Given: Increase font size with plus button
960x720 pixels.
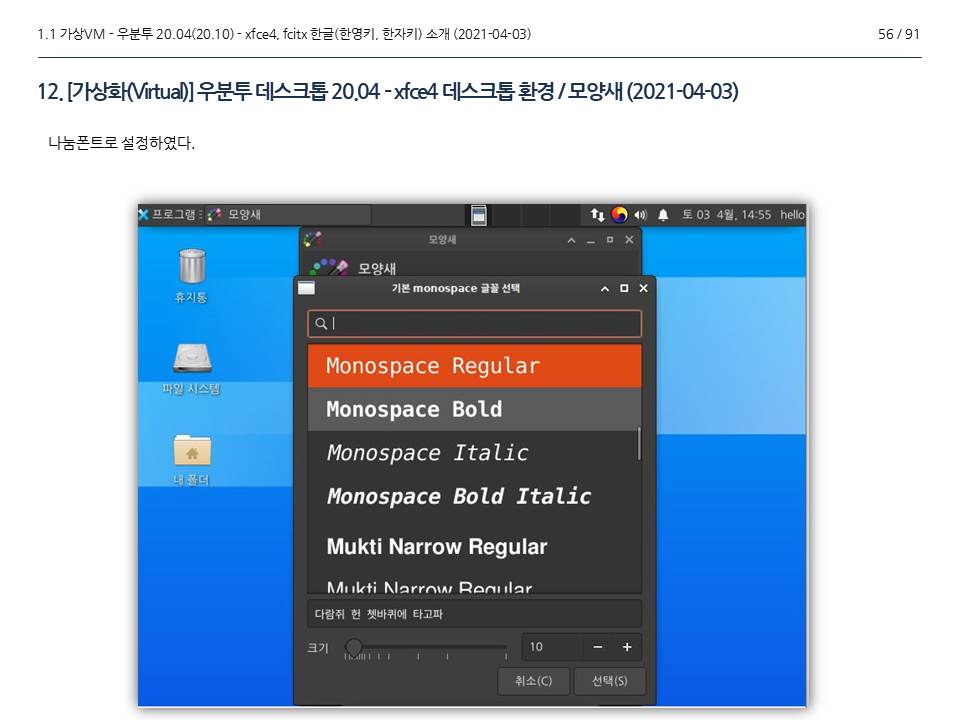Looking at the screenshot, I should coord(627,647).
